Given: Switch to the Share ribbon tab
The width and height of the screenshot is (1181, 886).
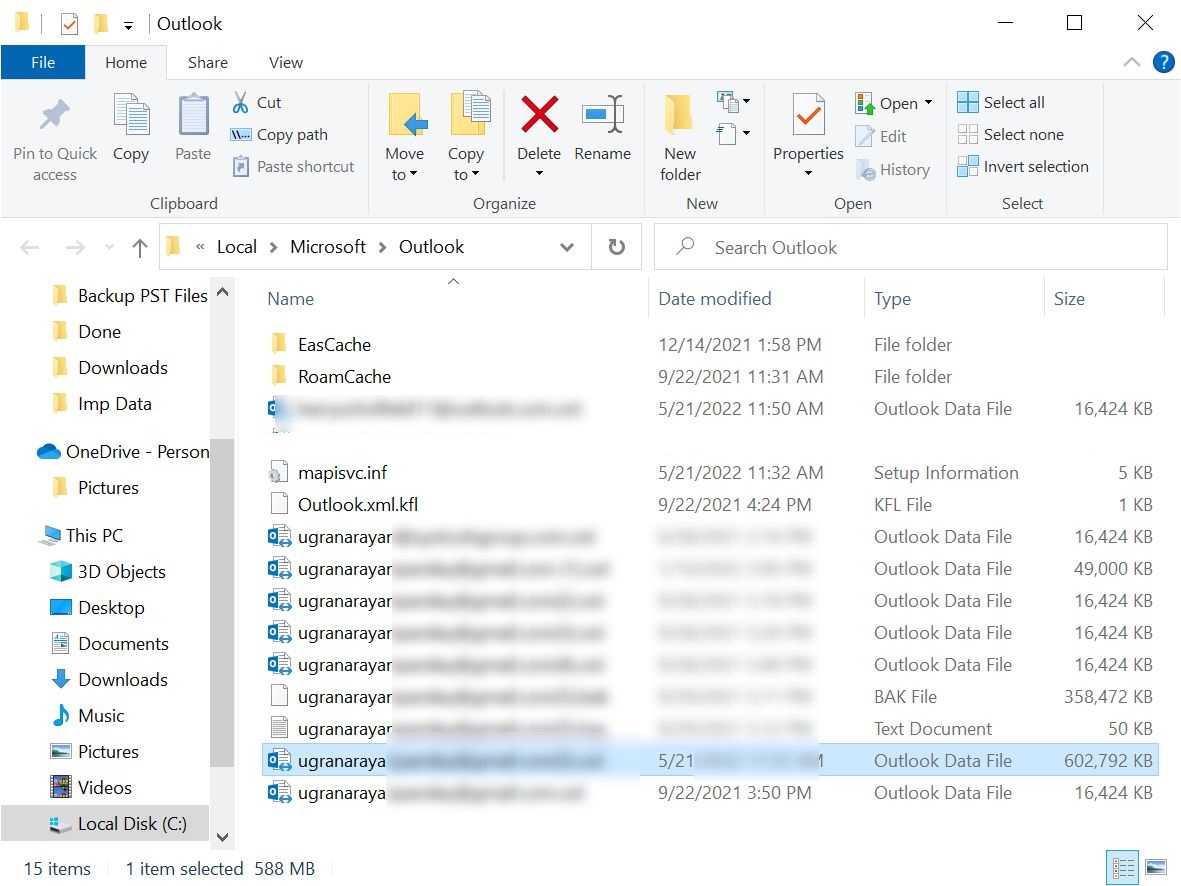Looking at the screenshot, I should (x=208, y=63).
